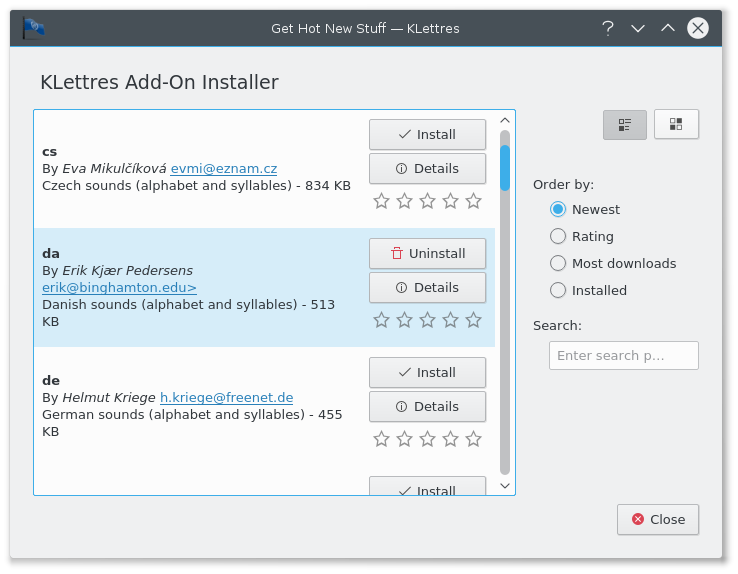Switch to icons grid view mode
738x574 pixels.
tap(676, 125)
